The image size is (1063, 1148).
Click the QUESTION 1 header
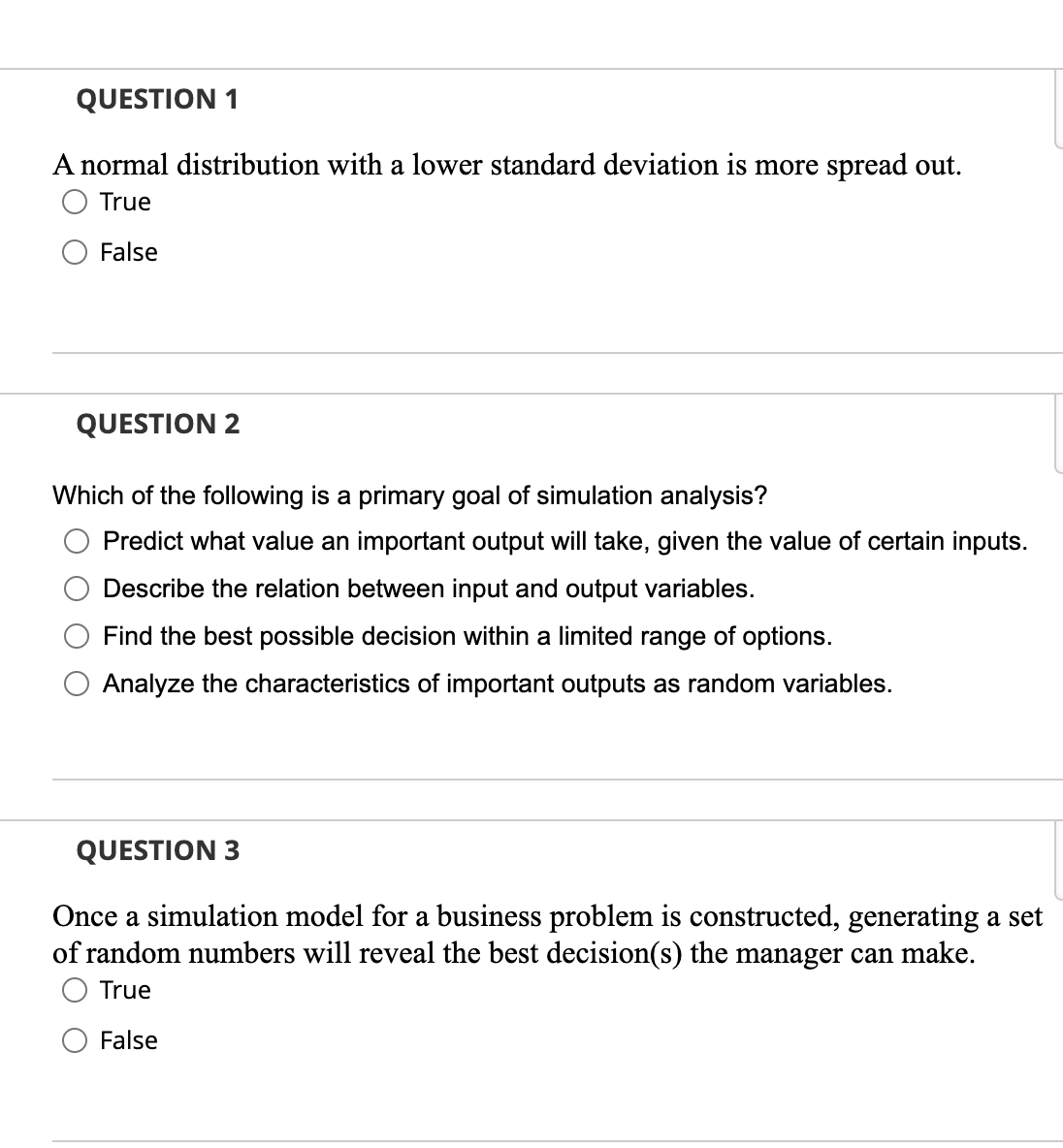(x=156, y=98)
